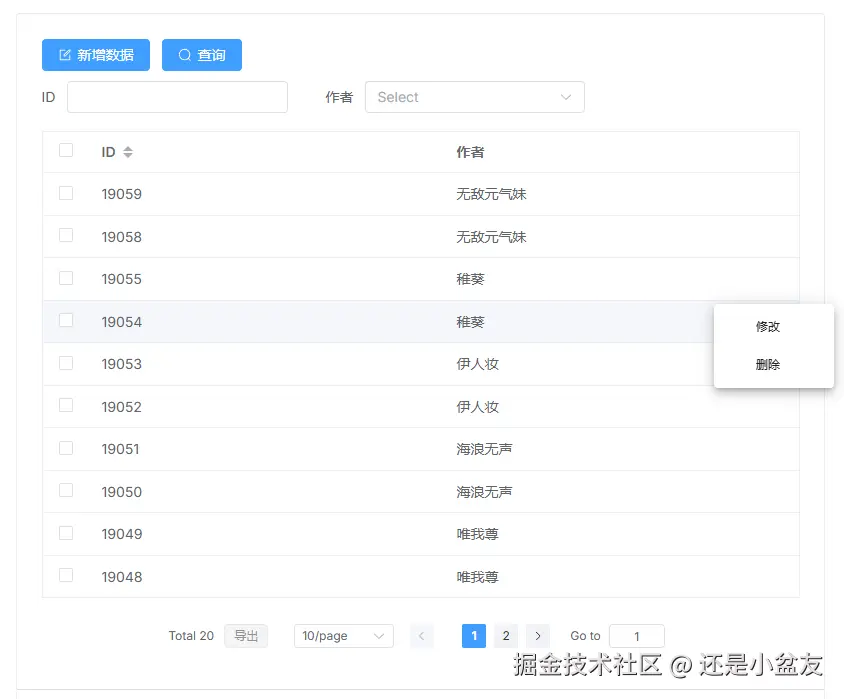Image resolution: width=844 pixels, height=699 pixels.
Task: Open the 作者 Select dropdown
Action: coord(475,97)
